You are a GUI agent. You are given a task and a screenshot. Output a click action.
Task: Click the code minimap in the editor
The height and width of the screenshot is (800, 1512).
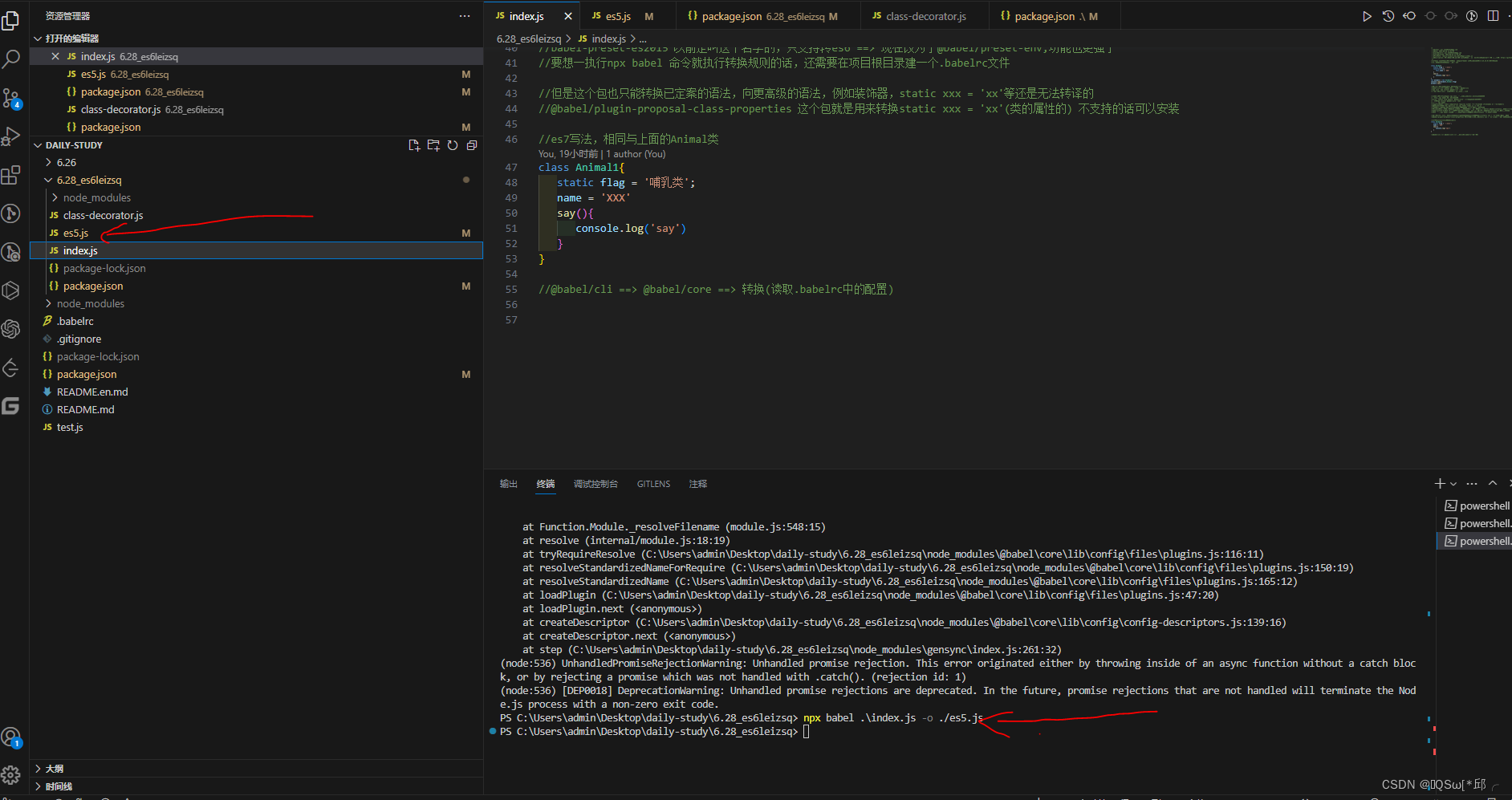1469,92
